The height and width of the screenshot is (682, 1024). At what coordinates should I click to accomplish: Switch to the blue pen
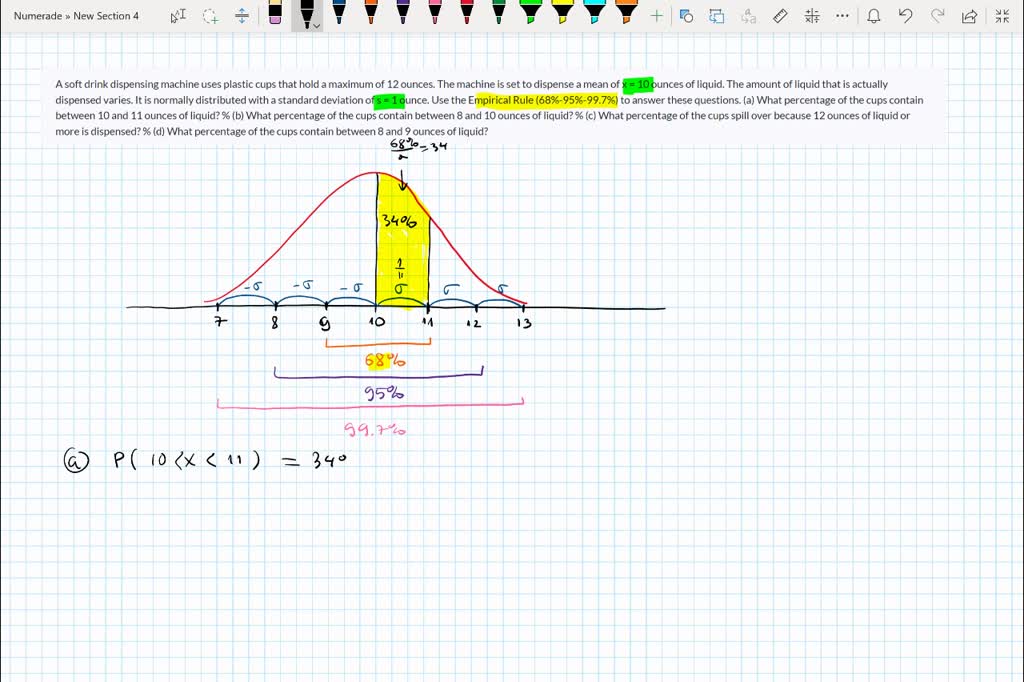340,12
